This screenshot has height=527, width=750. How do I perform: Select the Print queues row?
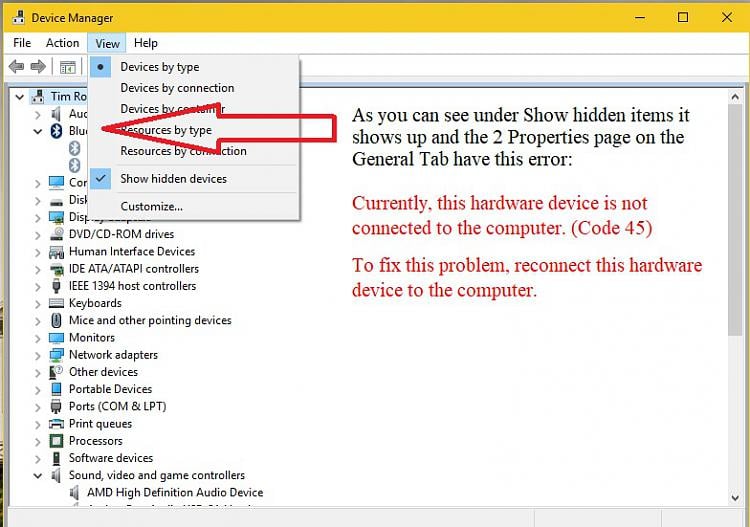point(100,424)
